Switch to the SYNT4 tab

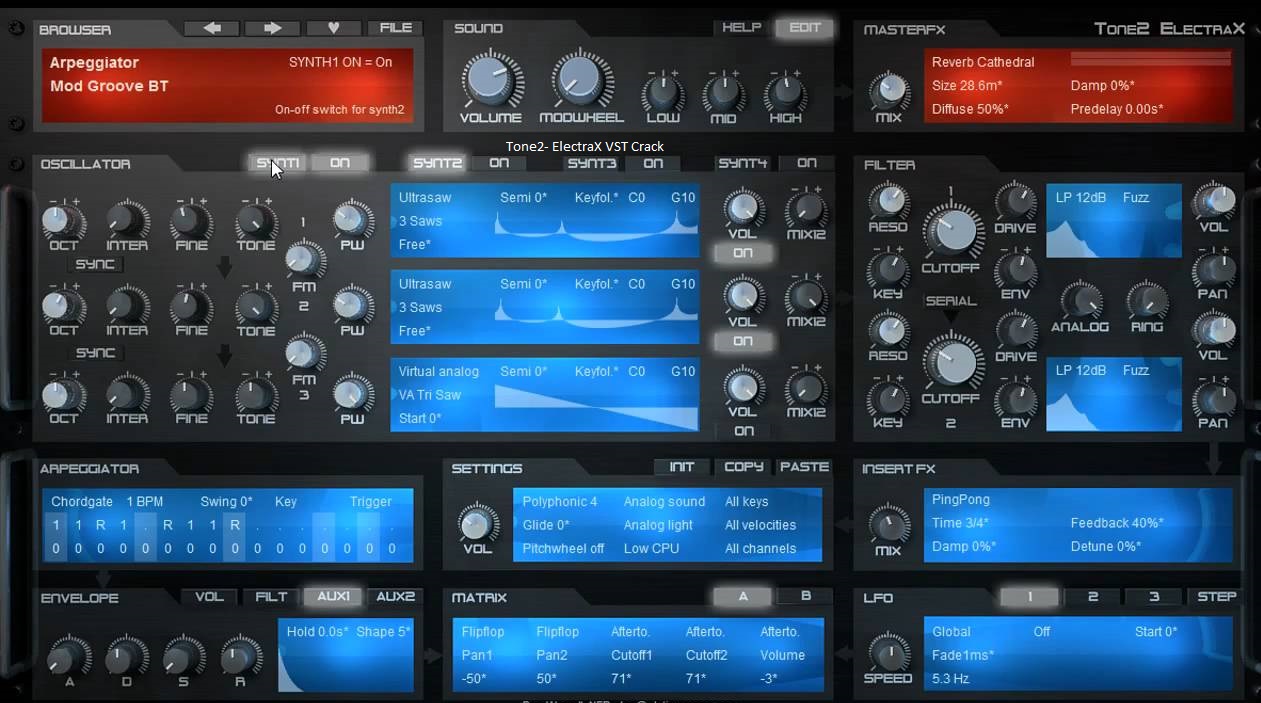744,163
